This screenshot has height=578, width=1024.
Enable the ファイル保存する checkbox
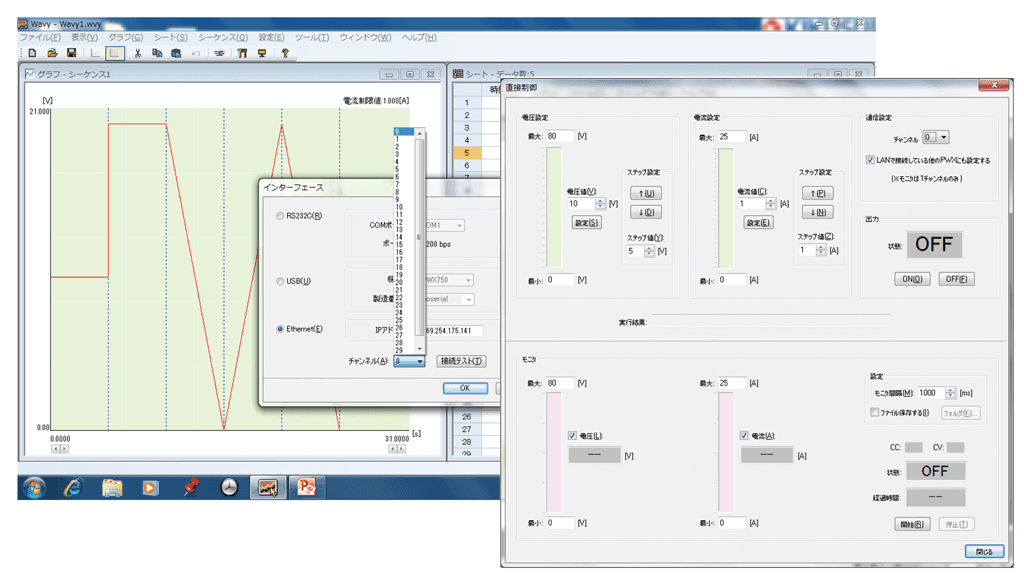click(874, 412)
